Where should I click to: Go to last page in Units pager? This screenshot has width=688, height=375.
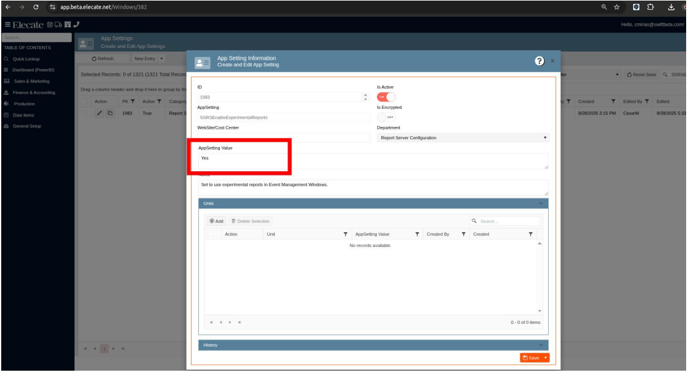click(x=240, y=322)
